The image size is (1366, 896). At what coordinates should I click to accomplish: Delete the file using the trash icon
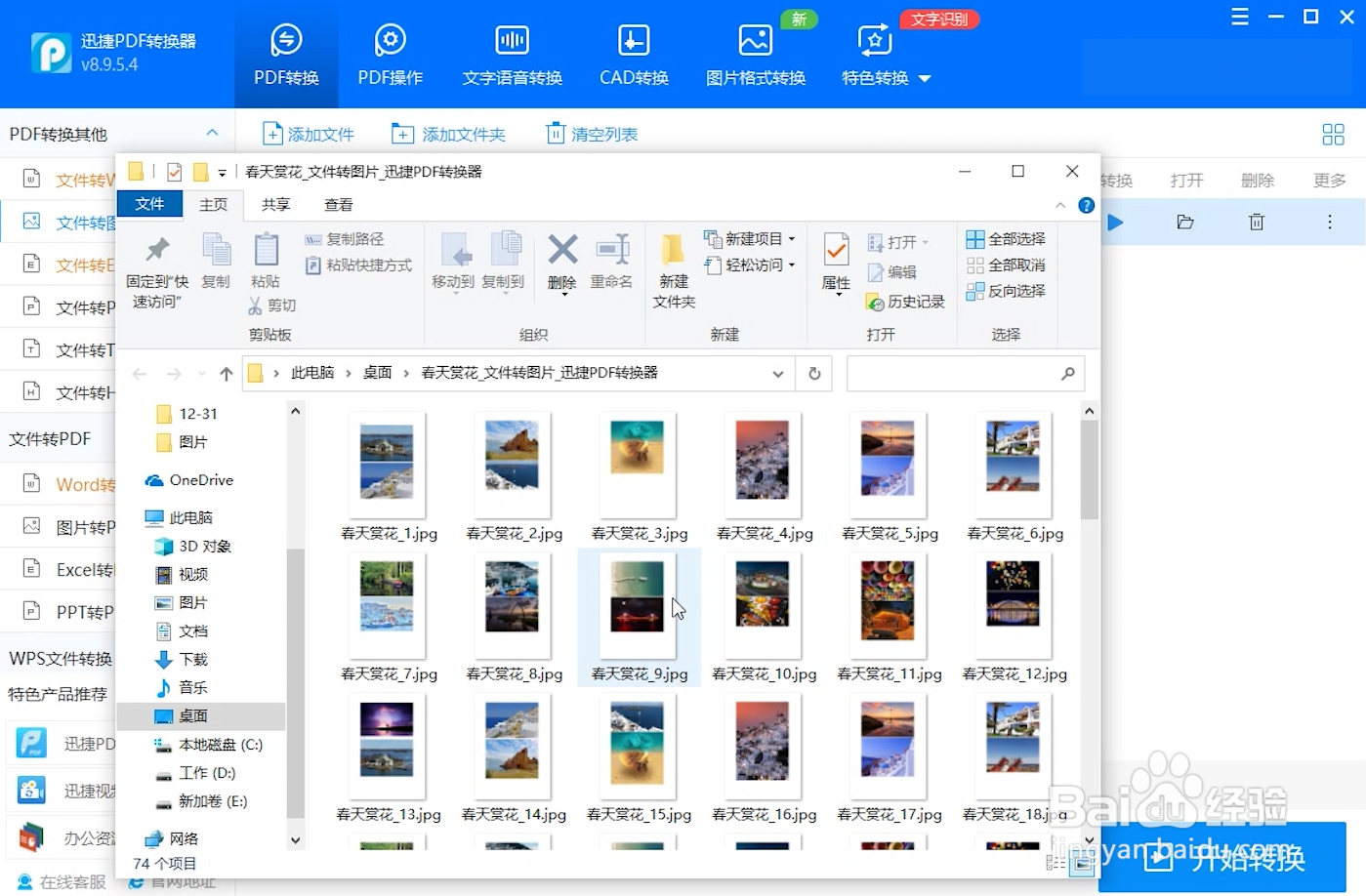click(x=1256, y=223)
